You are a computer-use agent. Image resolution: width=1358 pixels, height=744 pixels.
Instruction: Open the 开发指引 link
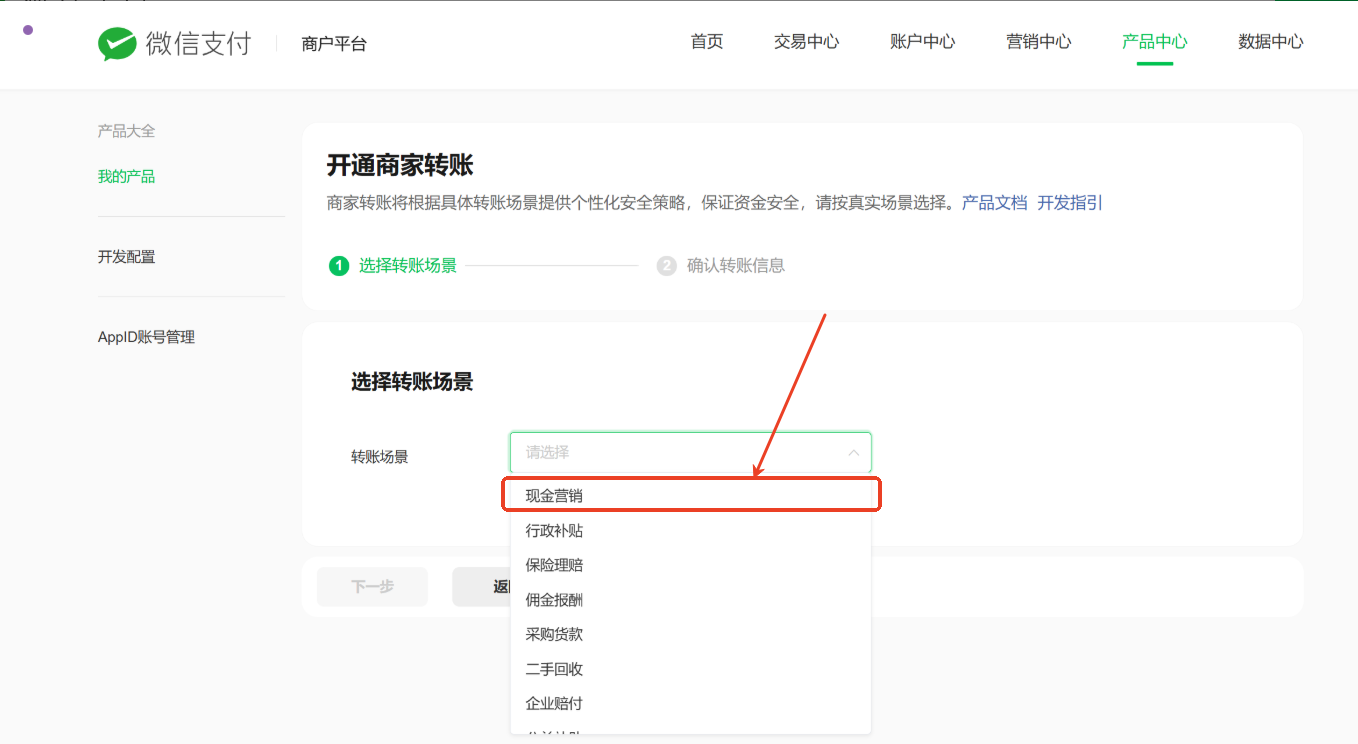[1070, 202]
